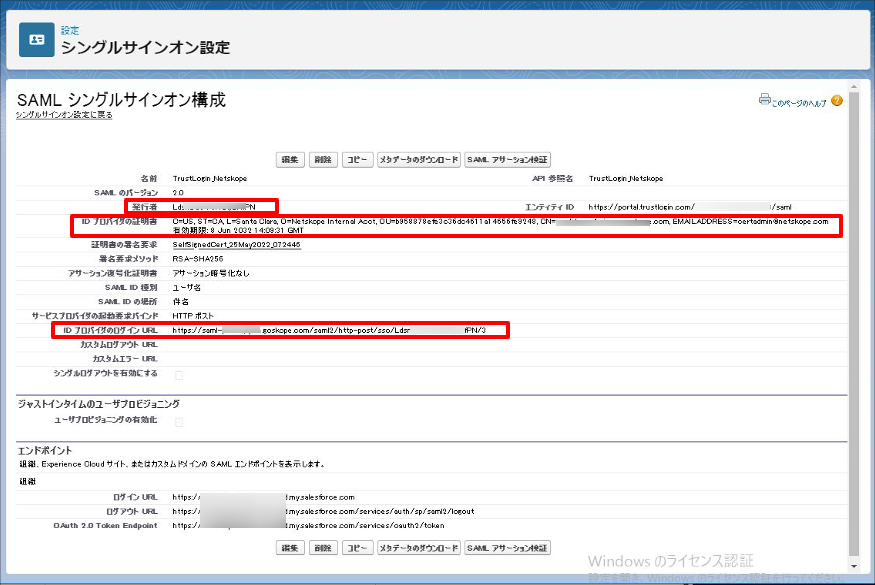The width and height of the screenshot is (875, 585).
Task: Click the アサーション暗号化なし value
Action: tap(211, 274)
